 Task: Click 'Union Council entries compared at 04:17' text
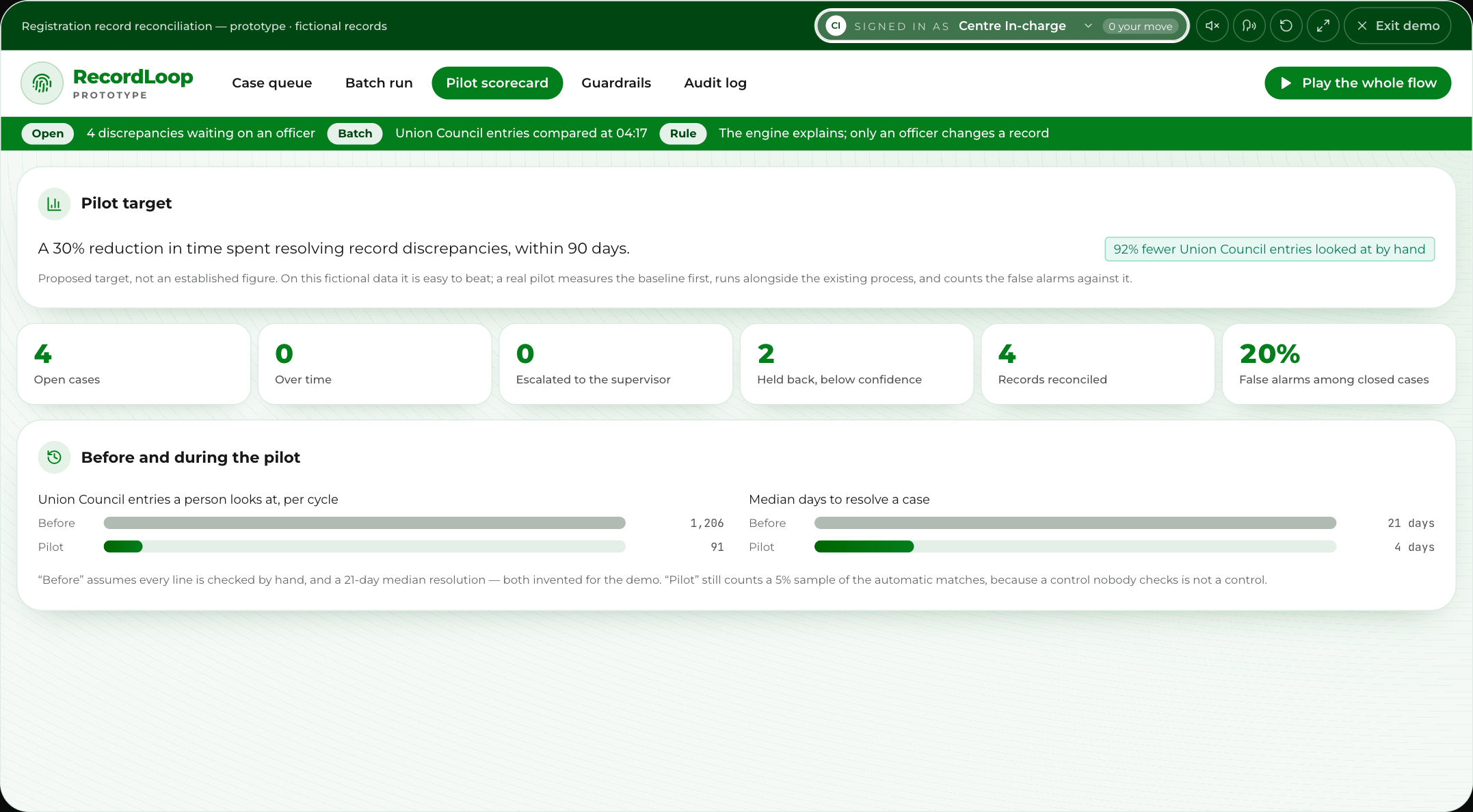click(x=521, y=133)
